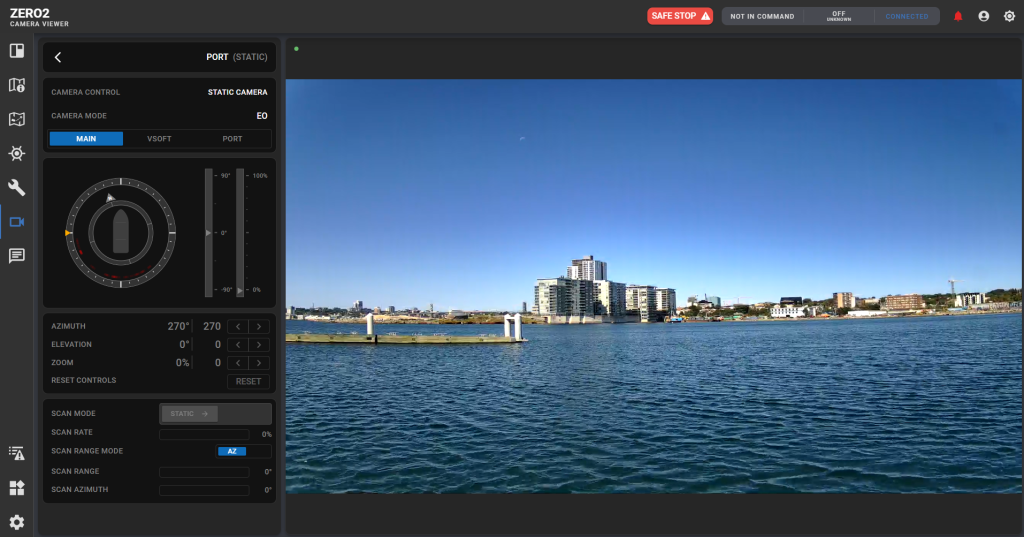The width and height of the screenshot is (1024, 537).
Task: Open the widgets icon in lower sidebar
Action: (17, 488)
